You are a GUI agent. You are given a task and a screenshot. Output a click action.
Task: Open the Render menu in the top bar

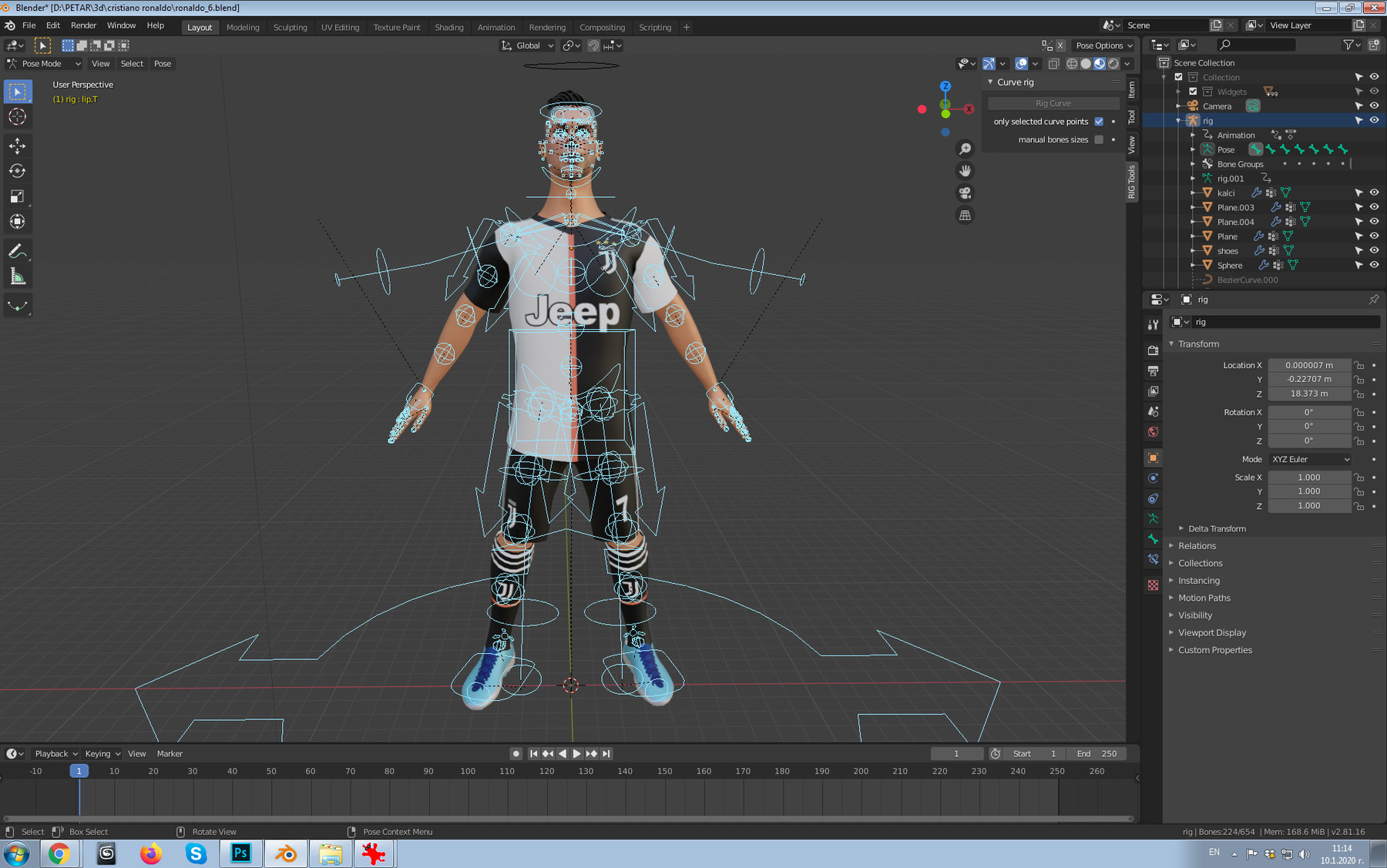coord(83,25)
